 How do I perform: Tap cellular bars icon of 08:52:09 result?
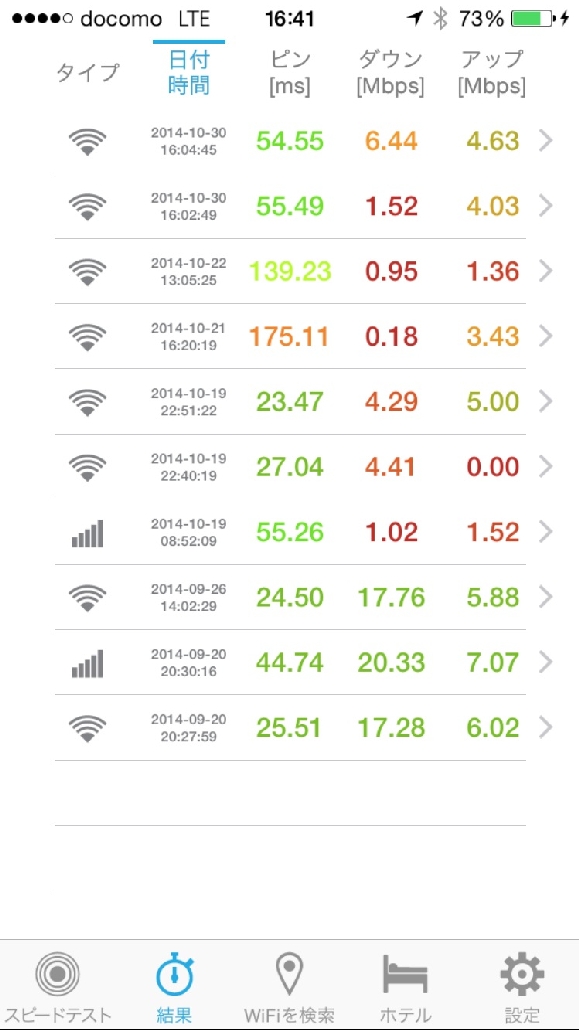[87, 533]
